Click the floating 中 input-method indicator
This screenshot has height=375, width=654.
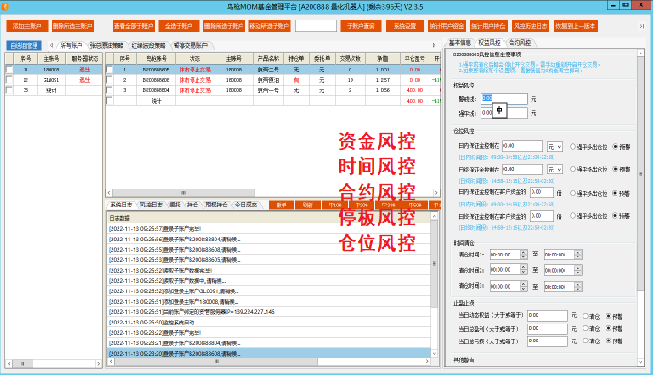[499, 110]
